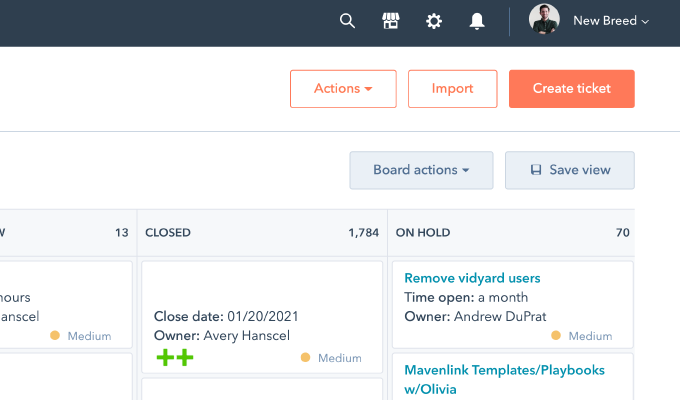The image size is (680, 400).
Task: Open the search magnifier icon
Action: pos(347,21)
